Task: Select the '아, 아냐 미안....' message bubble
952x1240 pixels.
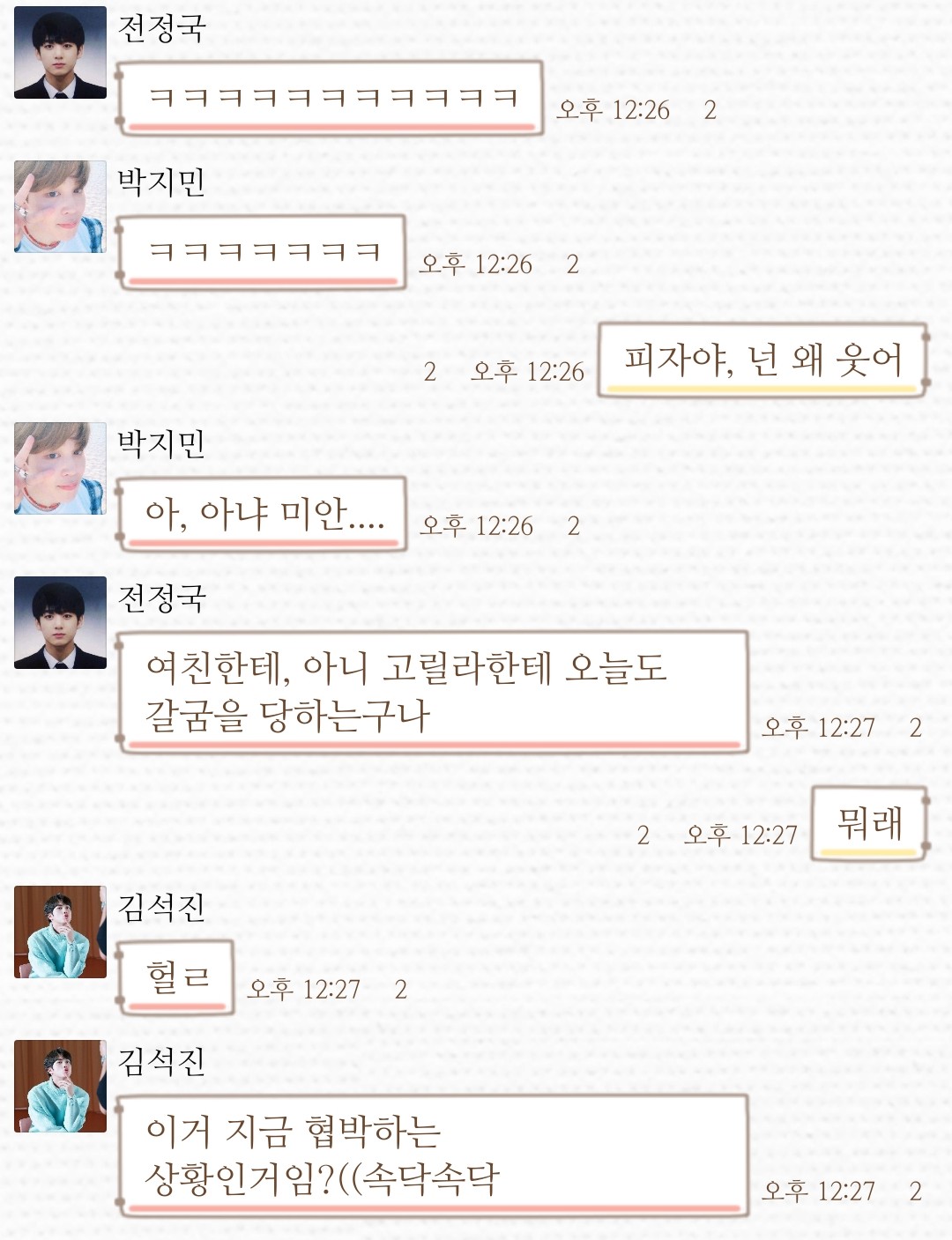Action: pos(262,514)
